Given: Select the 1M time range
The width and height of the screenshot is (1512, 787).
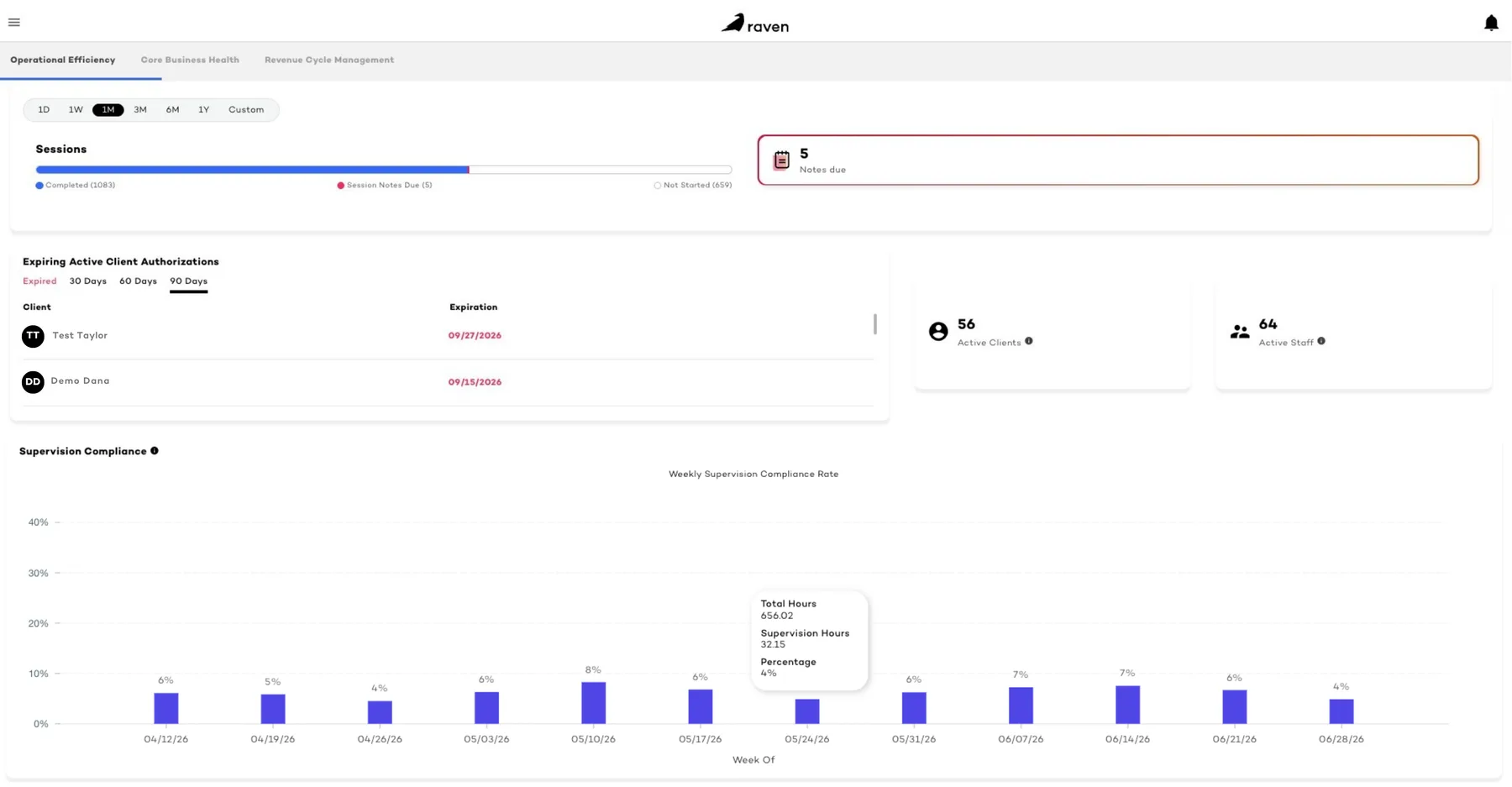Looking at the screenshot, I should (108, 110).
